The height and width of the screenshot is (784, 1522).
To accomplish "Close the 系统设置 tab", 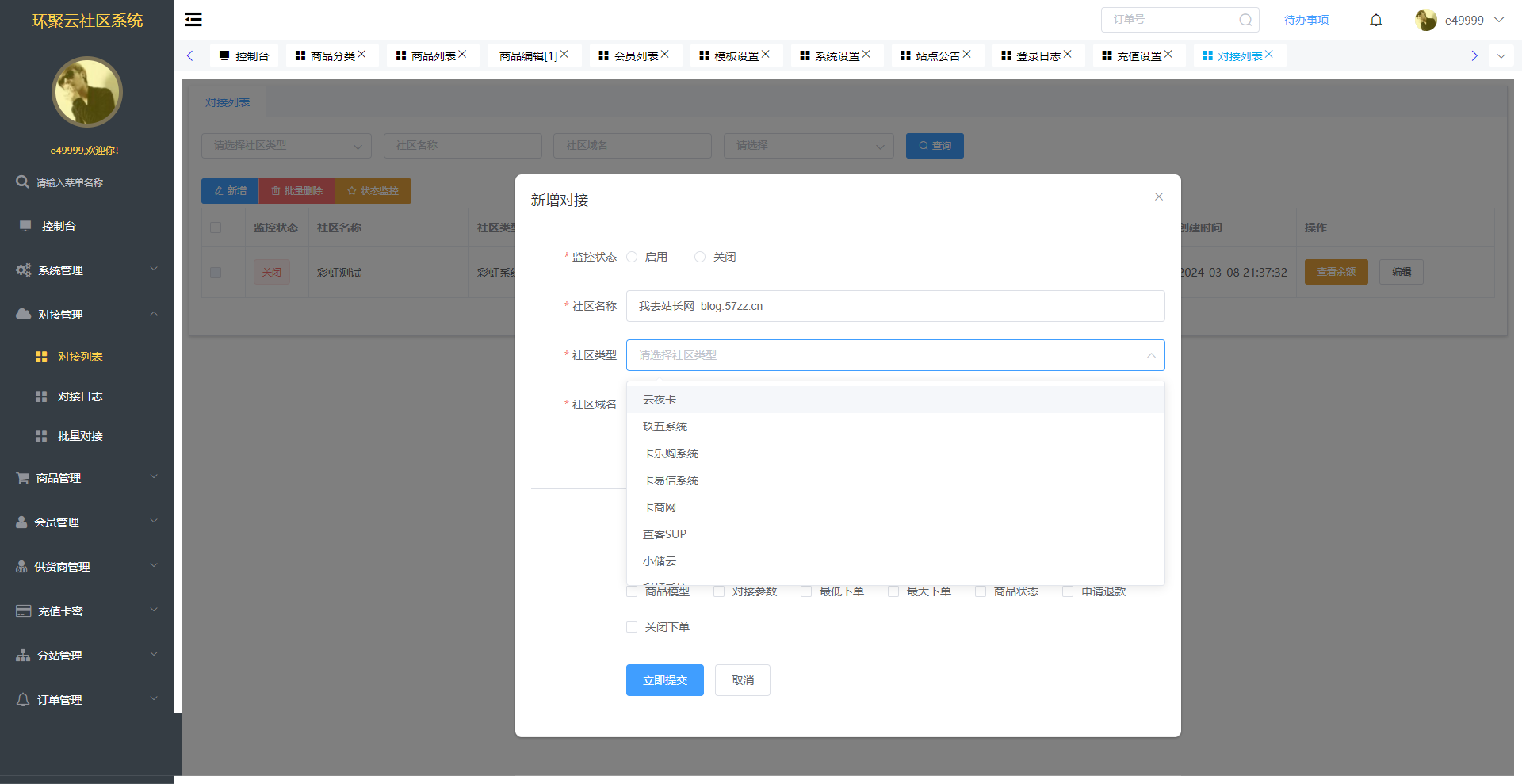I will [x=866, y=54].
